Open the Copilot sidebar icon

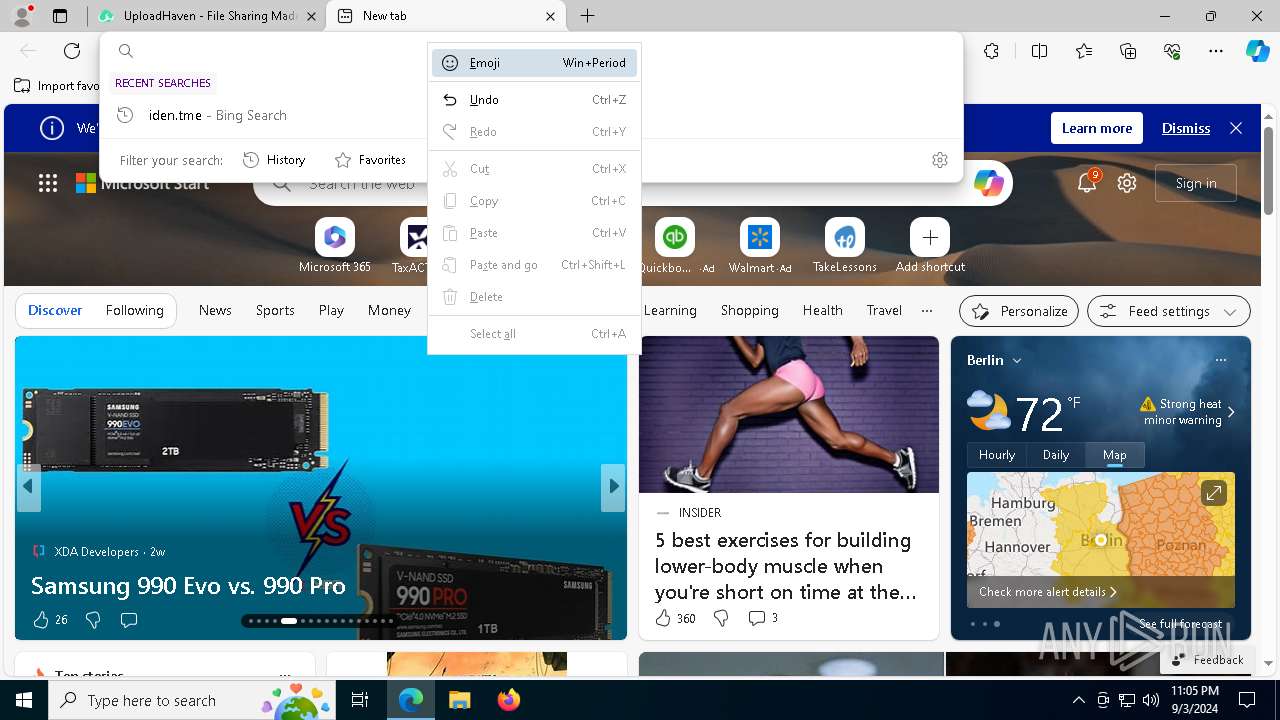1257,51
